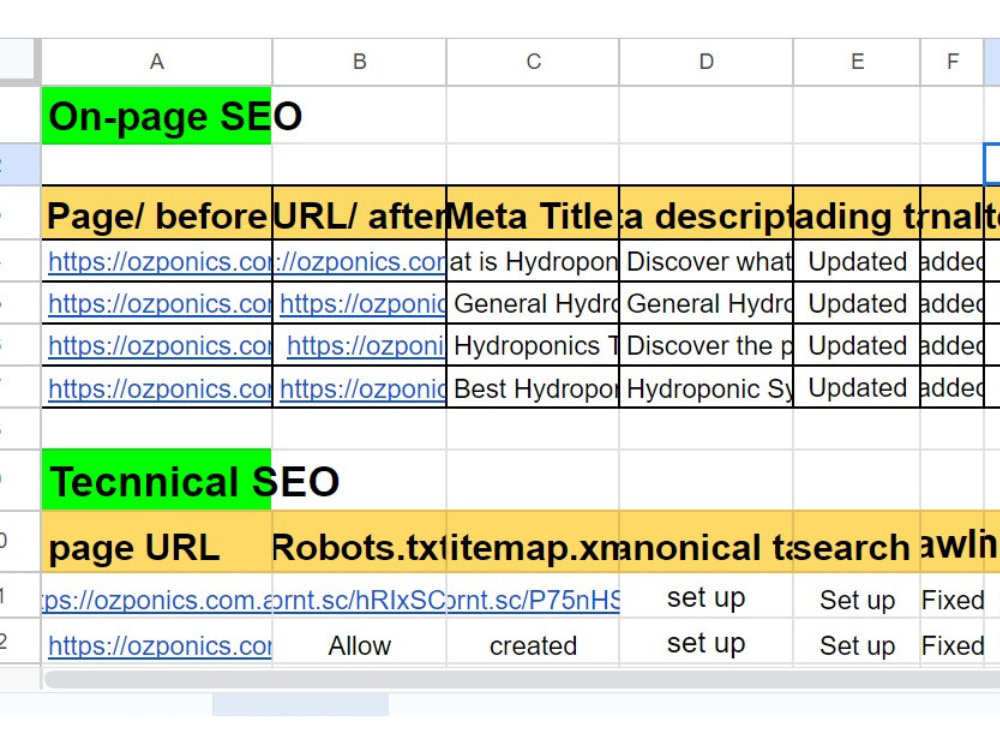Image resolution: width=1000 pixels, height=750 pixels.
Task: Select 'General Hydr' cell in column C
Action: click(533, 304)
